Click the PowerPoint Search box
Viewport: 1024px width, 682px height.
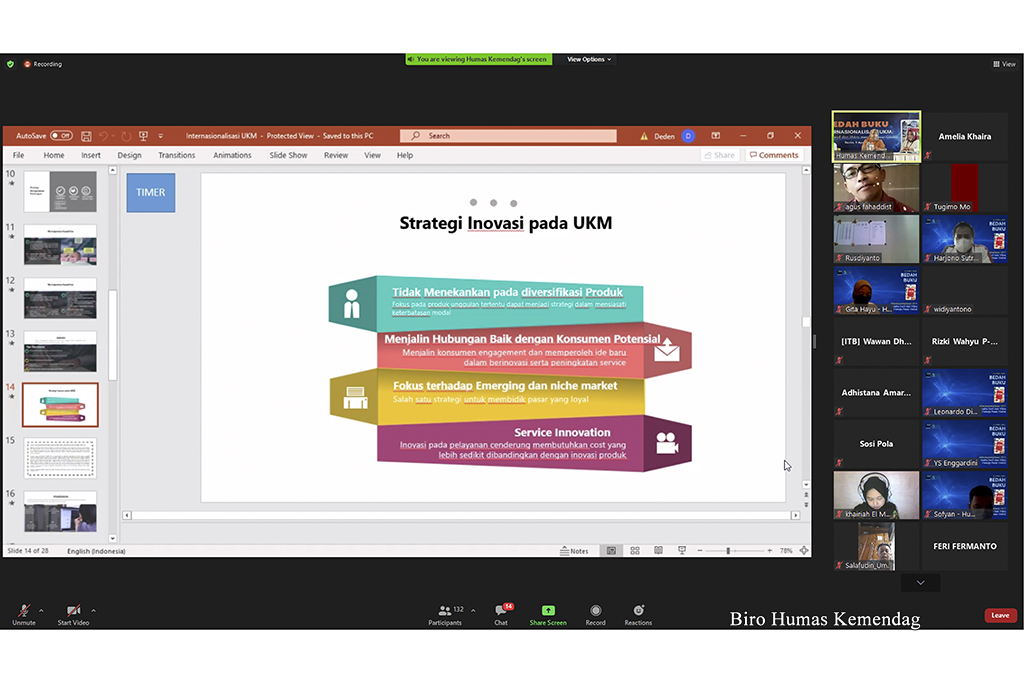pyautogui.click(x=508, y=136)
